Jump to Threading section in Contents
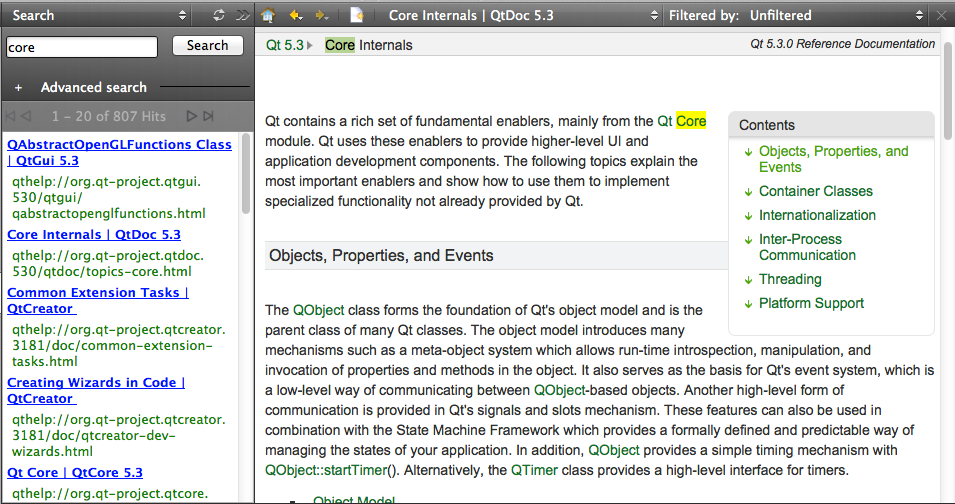The image size is (955, 504). [x=790, y=279]
